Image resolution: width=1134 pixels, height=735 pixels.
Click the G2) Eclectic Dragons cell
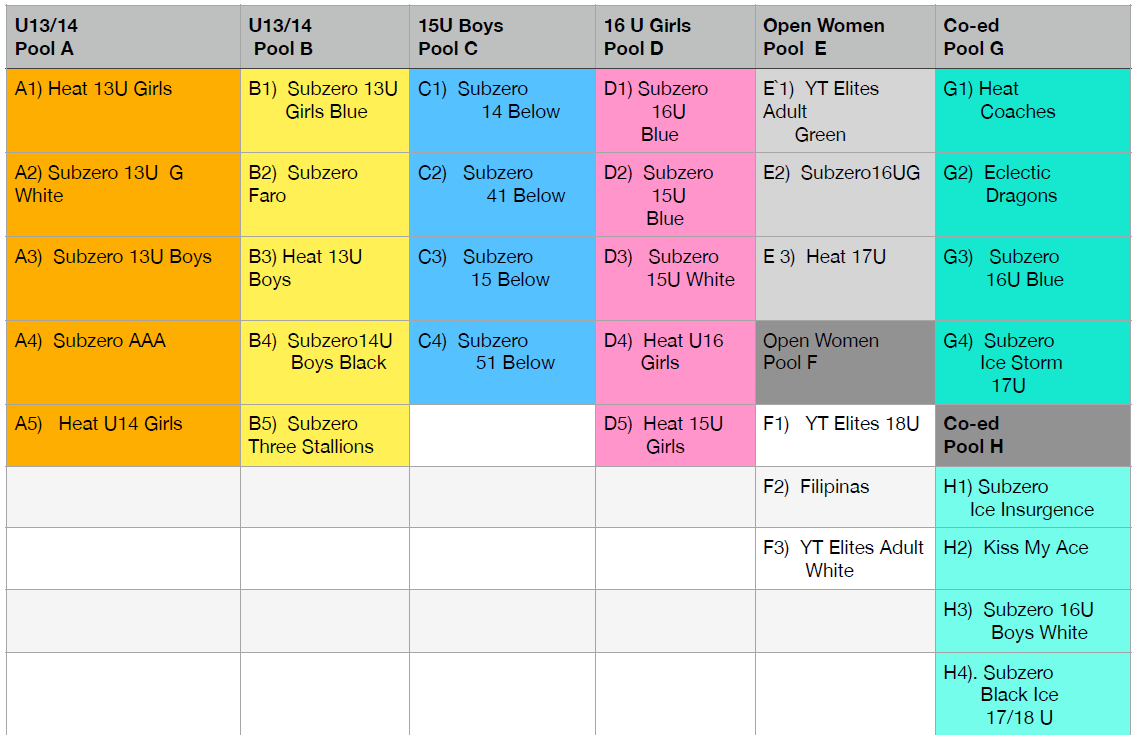pyautogui.click(x=1032, y=194)
